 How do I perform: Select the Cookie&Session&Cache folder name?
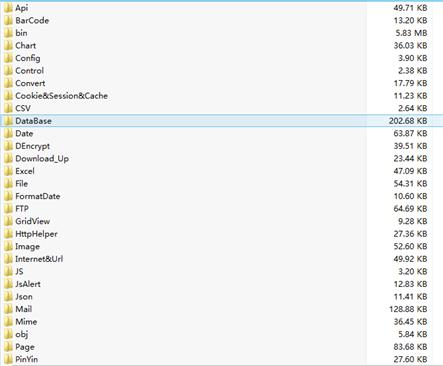[62, 96]
